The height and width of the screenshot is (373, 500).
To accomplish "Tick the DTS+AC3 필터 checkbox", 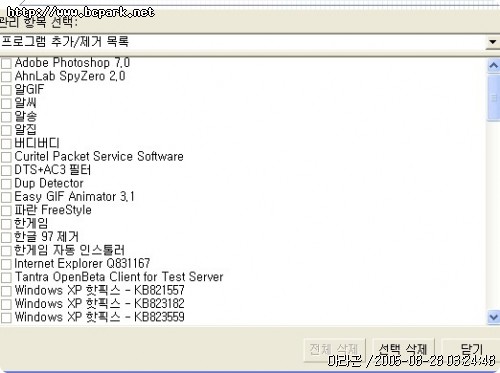I will [6, 170].
